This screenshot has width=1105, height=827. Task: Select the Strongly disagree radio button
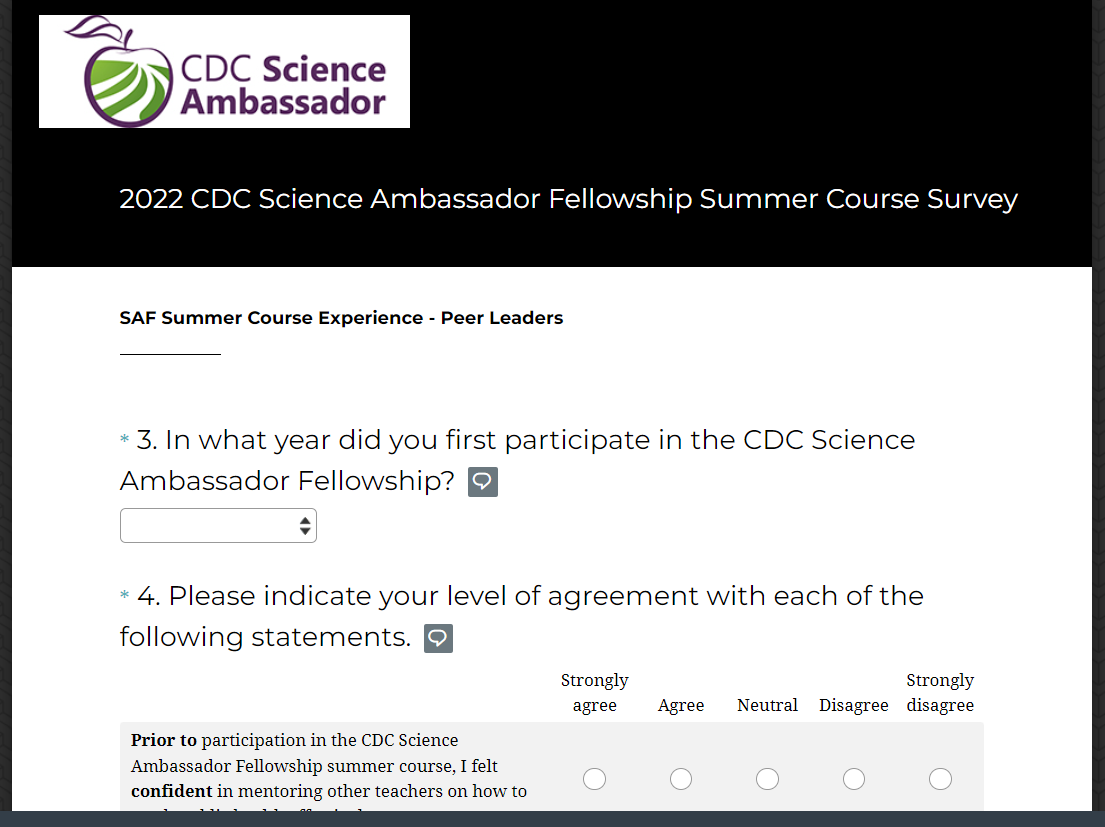940,779
